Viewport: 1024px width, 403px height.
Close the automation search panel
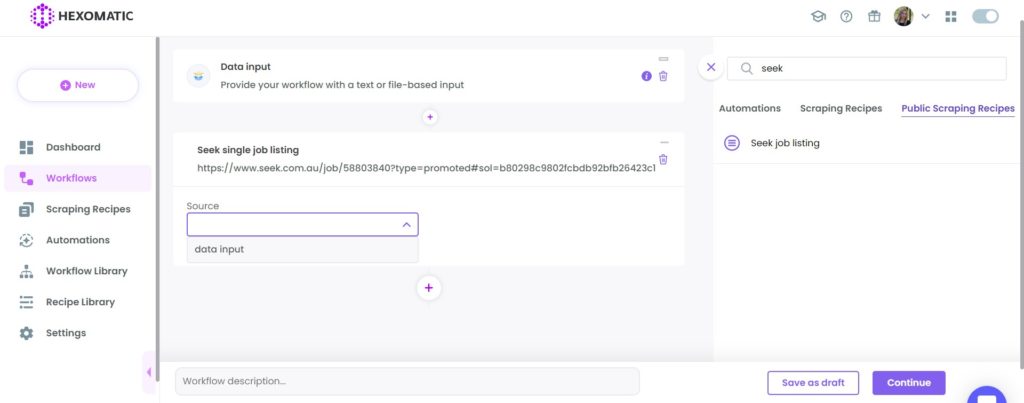pyautogui.click(x=711, y=67)
